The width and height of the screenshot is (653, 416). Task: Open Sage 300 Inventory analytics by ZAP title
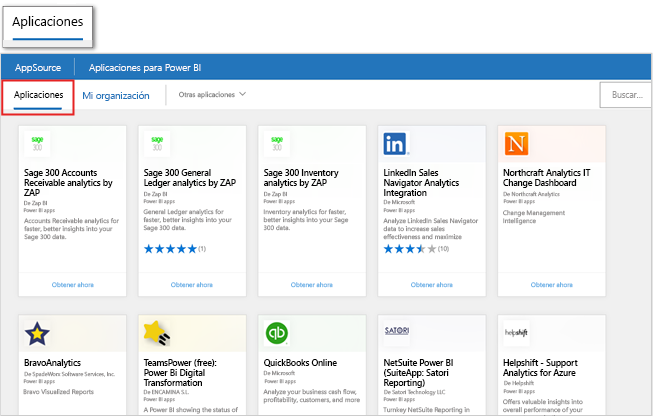coord(301,177)
